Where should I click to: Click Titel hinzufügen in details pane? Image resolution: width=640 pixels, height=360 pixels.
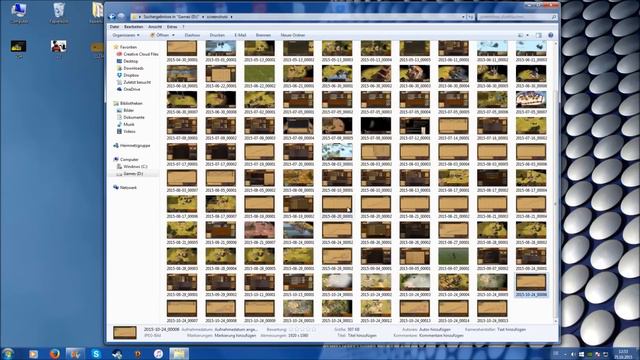[362, 336]
